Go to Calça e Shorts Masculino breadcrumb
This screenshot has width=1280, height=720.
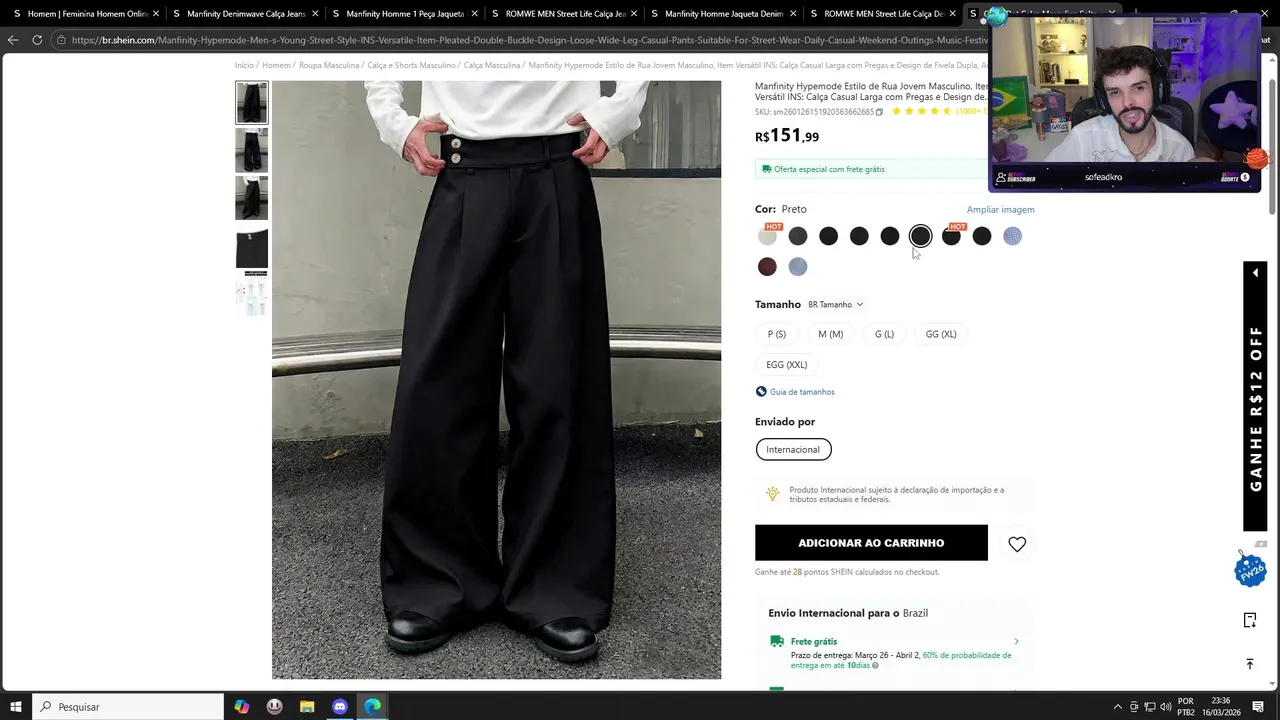411,65
